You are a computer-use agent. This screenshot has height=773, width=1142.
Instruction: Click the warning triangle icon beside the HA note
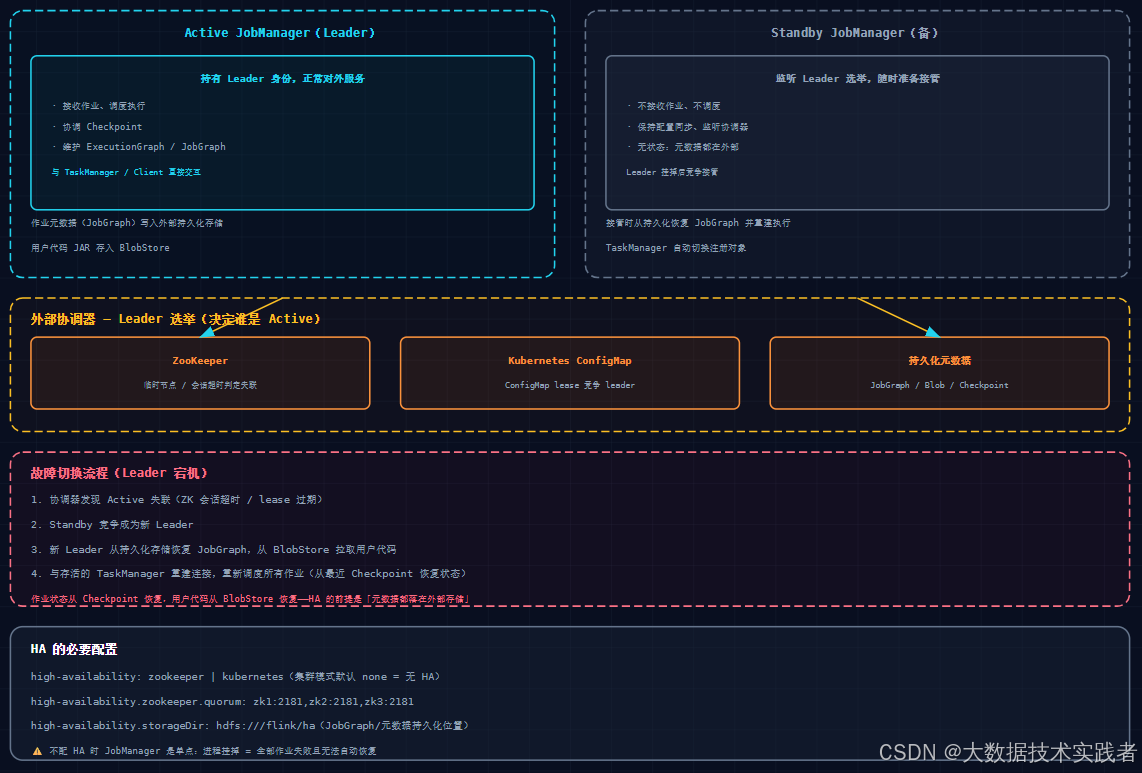37,751
